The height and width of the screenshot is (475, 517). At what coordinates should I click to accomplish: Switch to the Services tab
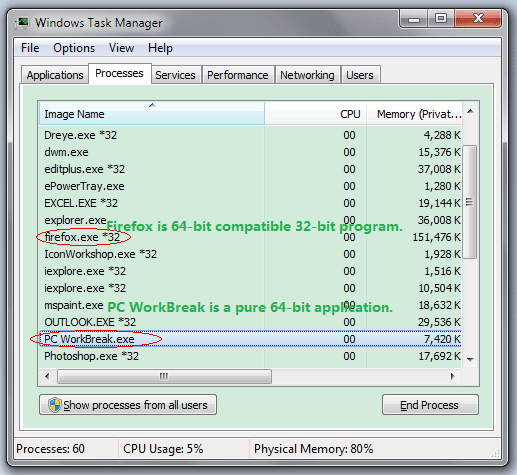click(x=175, y=75)
